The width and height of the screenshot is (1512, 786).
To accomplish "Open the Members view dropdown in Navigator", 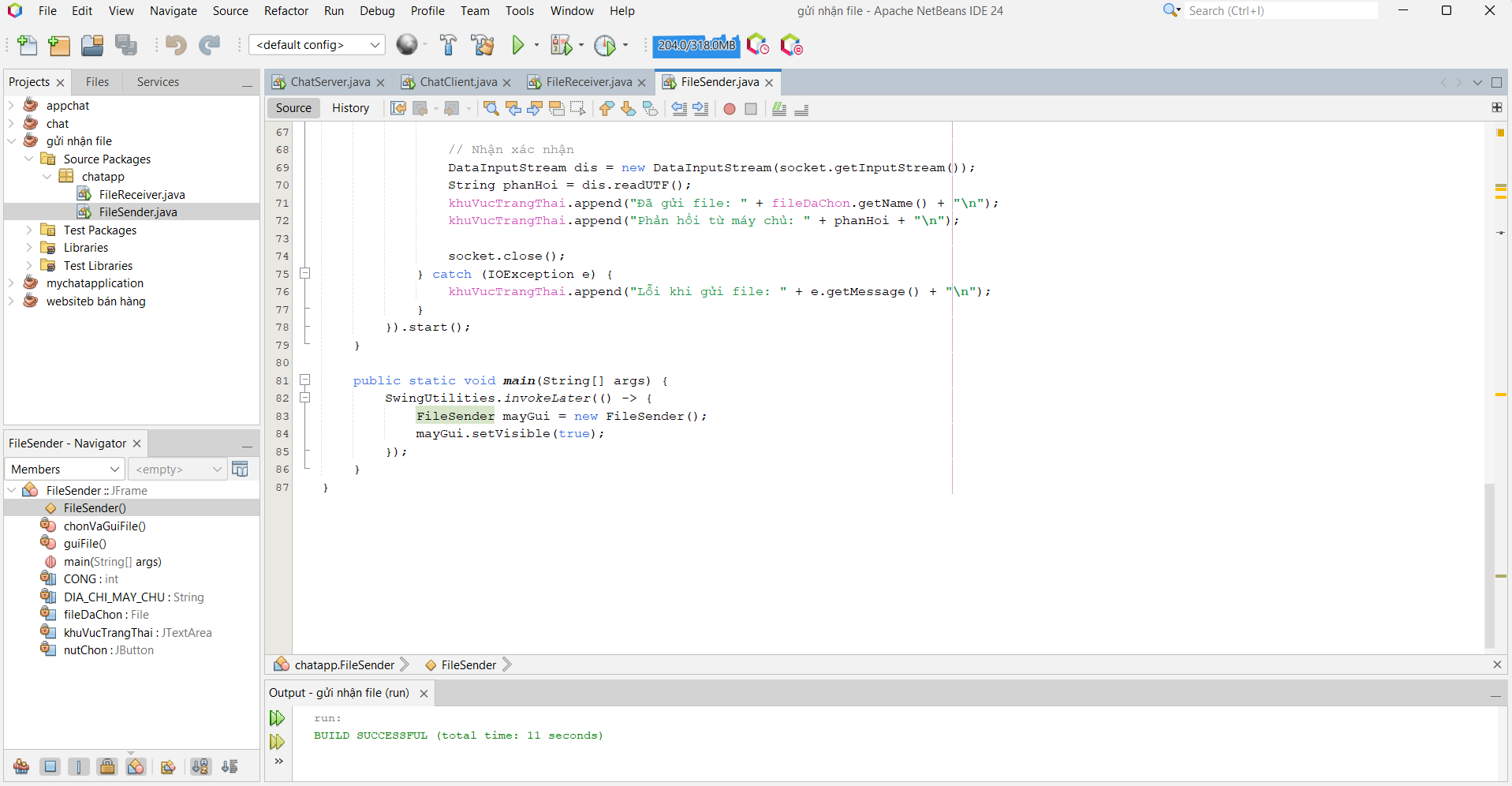I will pos(65,470).
